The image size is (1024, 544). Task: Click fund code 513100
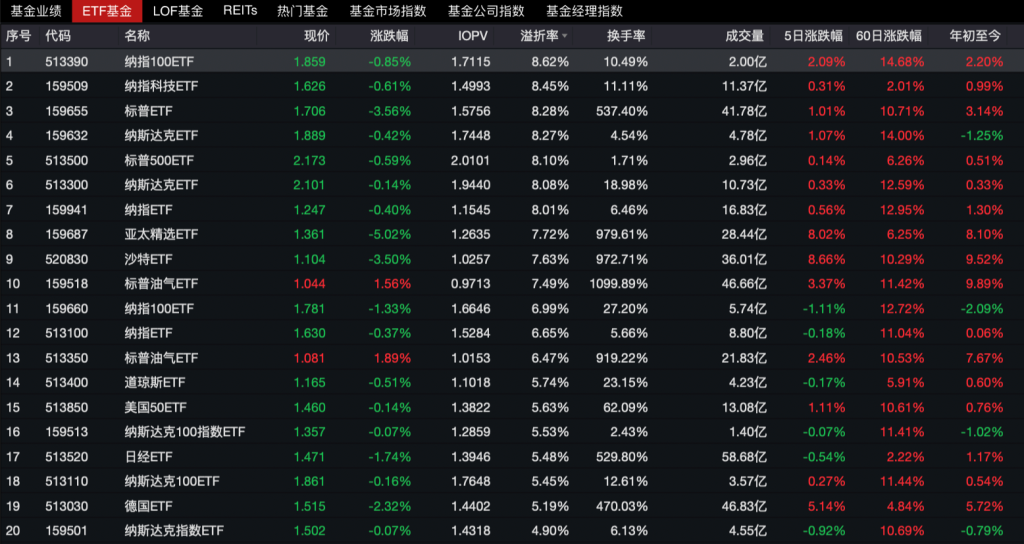67,333
